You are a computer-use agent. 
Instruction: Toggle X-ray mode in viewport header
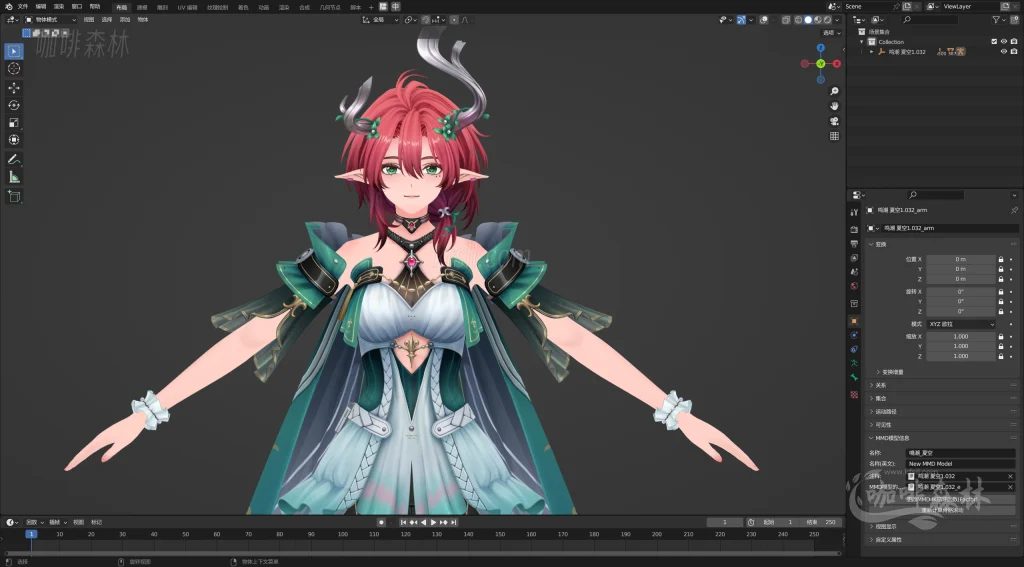[x=786, y=20]
